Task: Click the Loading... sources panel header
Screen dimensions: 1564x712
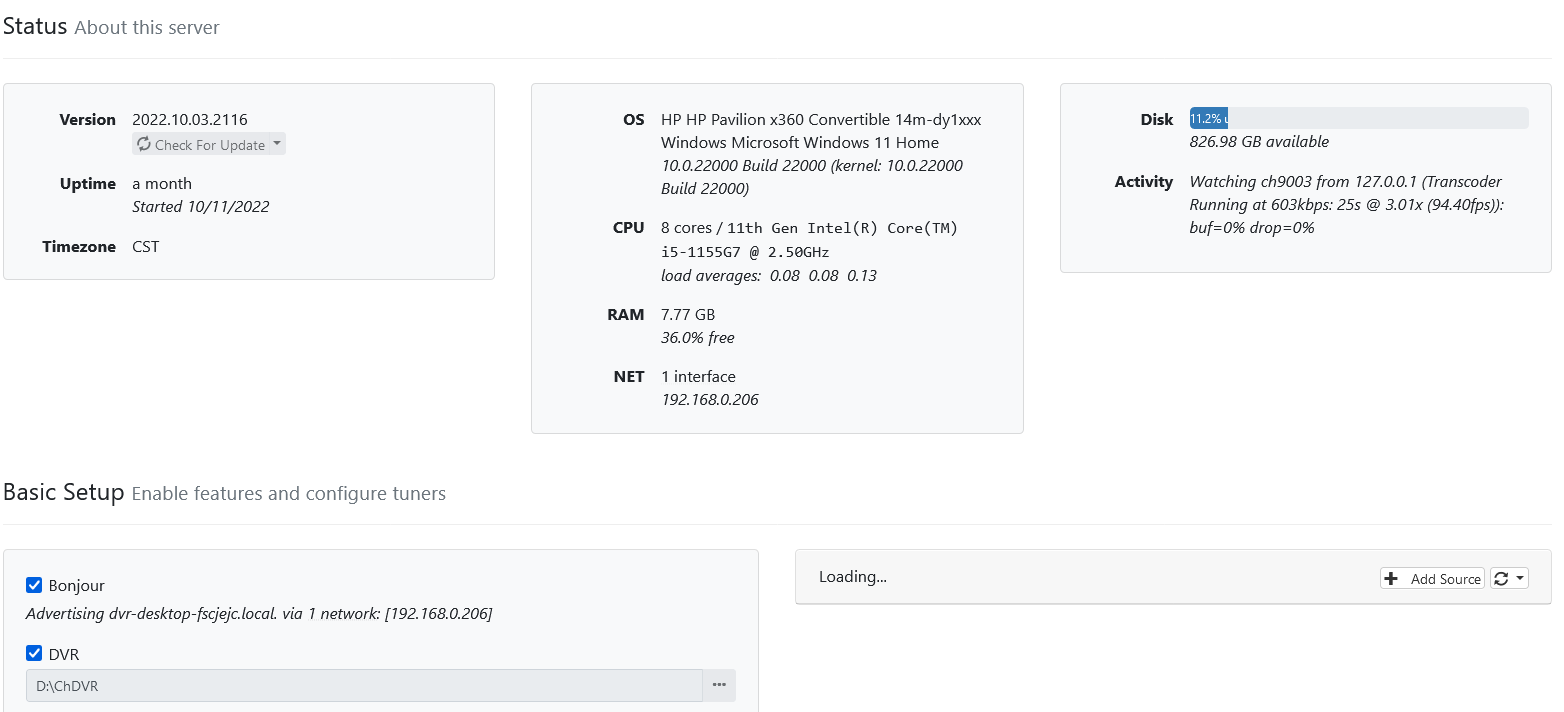Action: (853, 577)
